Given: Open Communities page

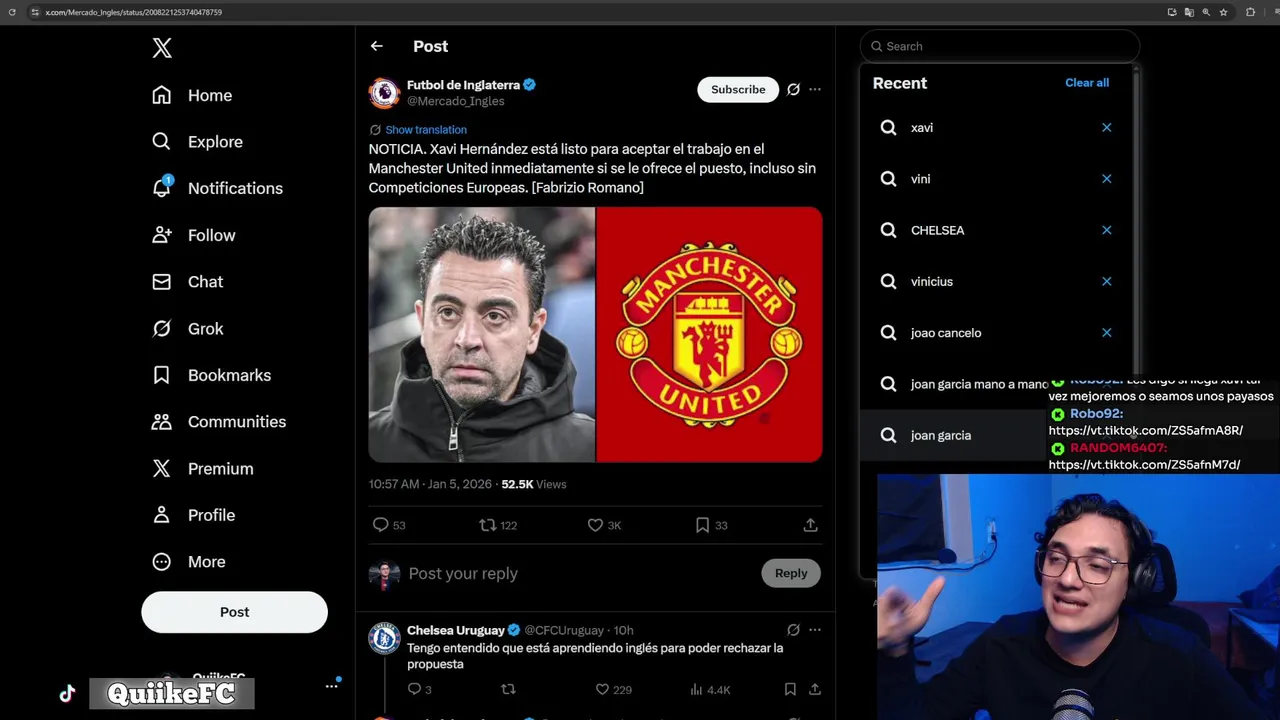Looking at the screenshot, I should (218, 422).
